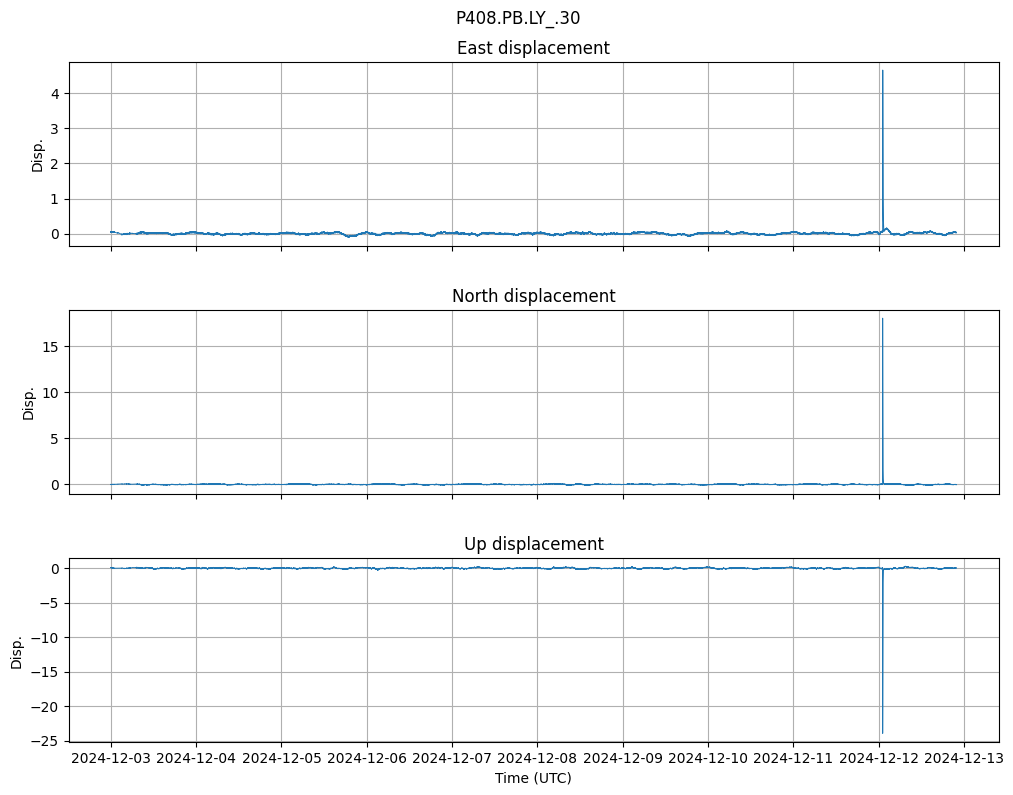Select the East displacement plot title
Screen dimensions: 1013x795
(x=533, y=48)
